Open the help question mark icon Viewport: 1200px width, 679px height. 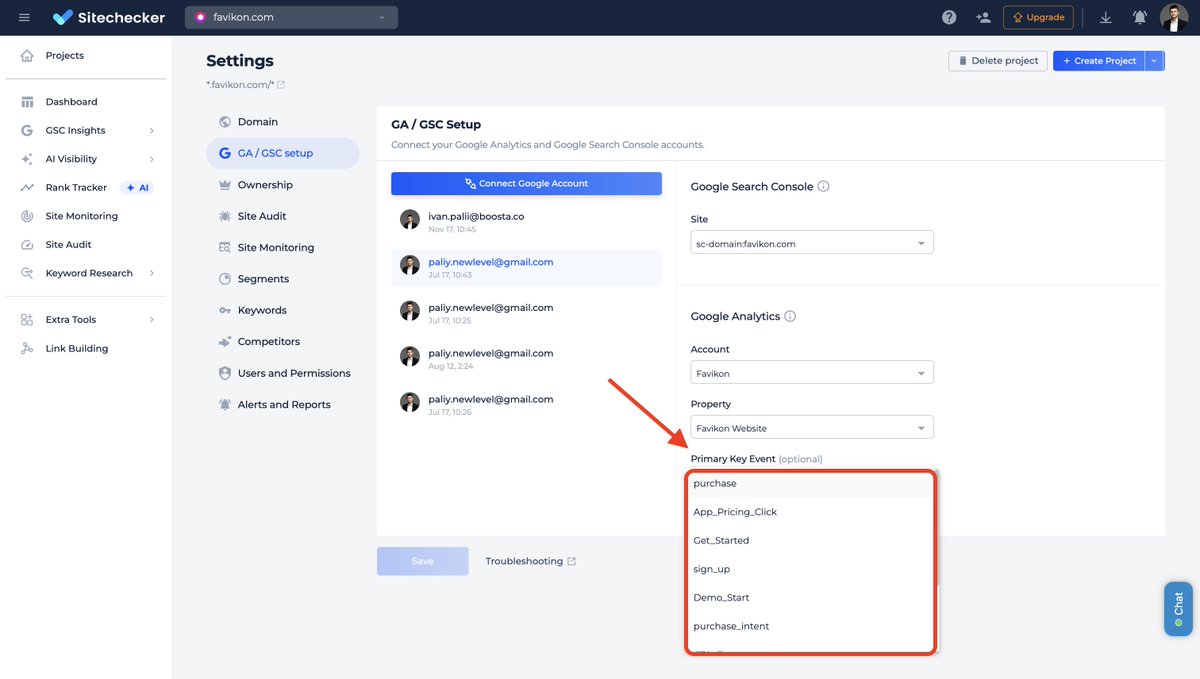(949, 17)
